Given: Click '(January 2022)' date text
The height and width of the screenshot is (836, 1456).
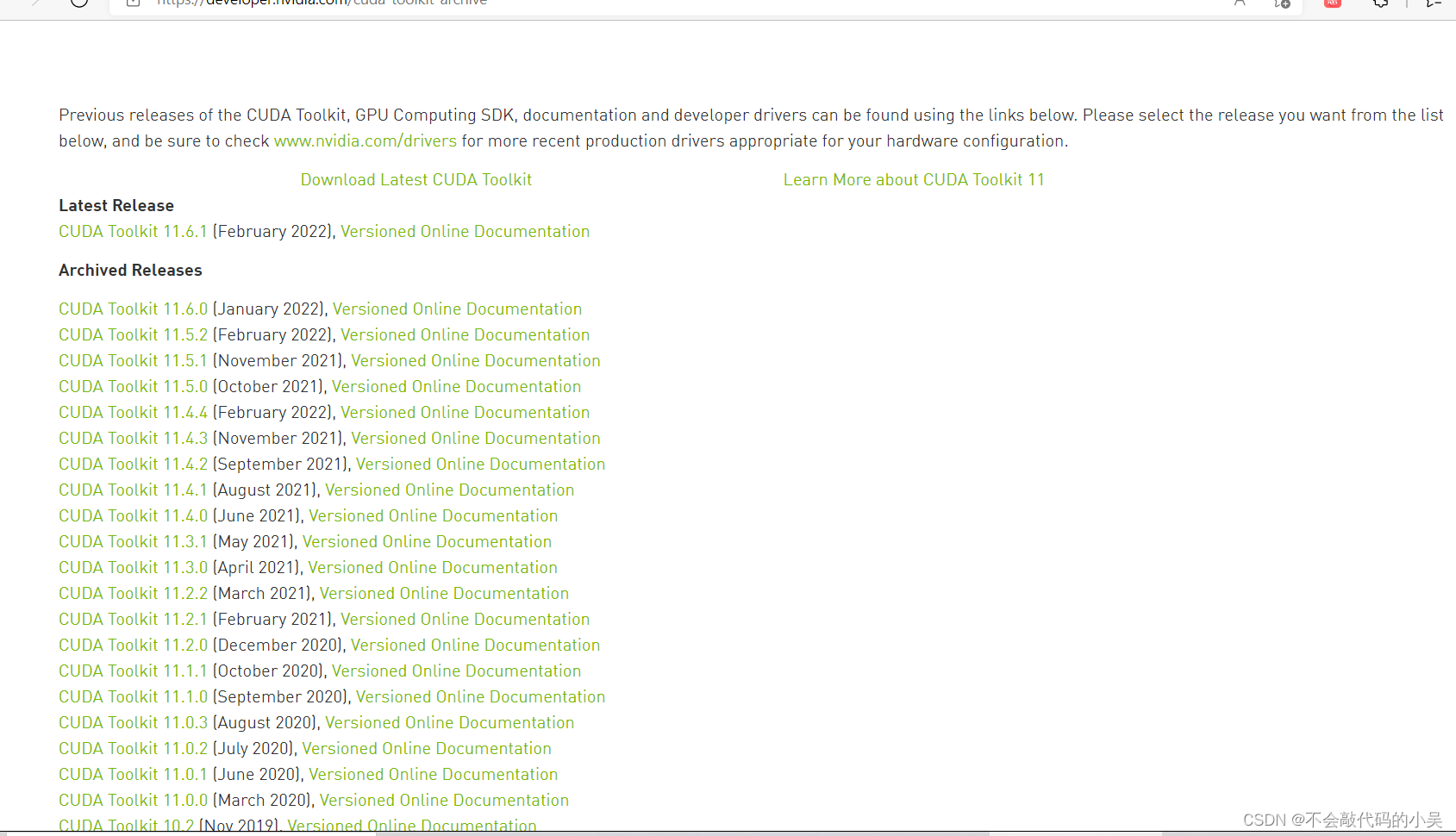Looking at the screenshot, I should pyautogui.click(x=269, y=309).
